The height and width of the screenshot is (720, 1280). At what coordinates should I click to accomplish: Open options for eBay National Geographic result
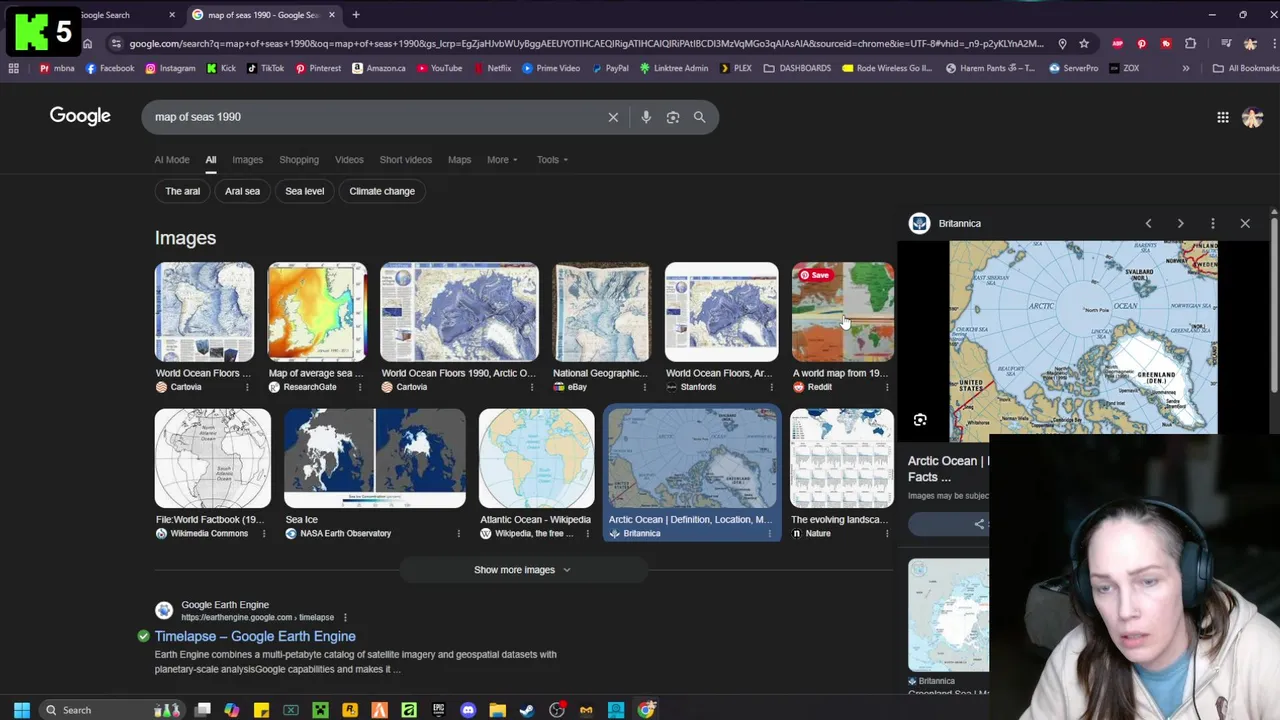(645, 387)
